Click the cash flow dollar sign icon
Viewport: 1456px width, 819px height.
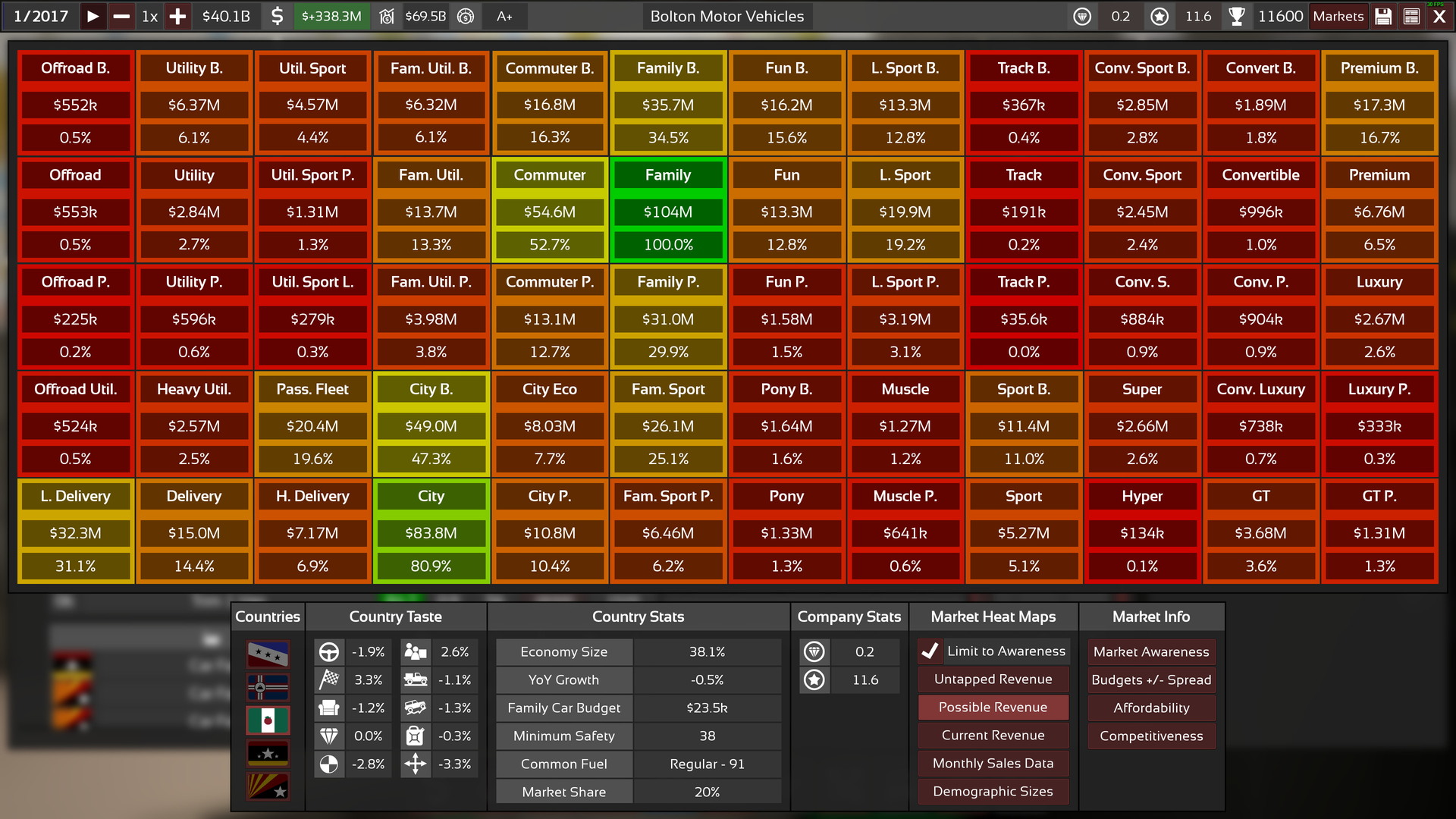tap(280, 16)
